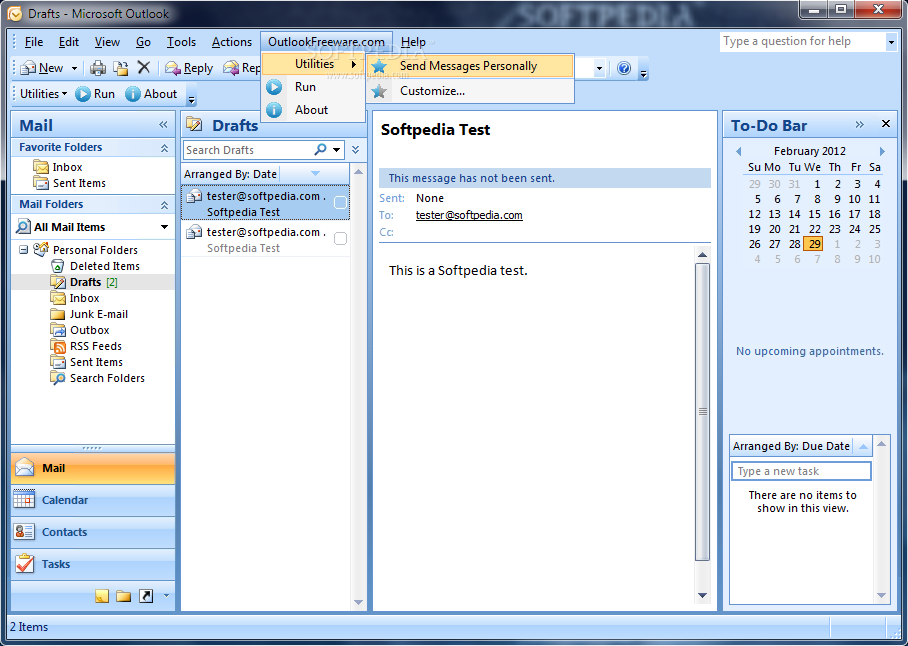Click the Run play icon in toolbar

click(83, 94)
